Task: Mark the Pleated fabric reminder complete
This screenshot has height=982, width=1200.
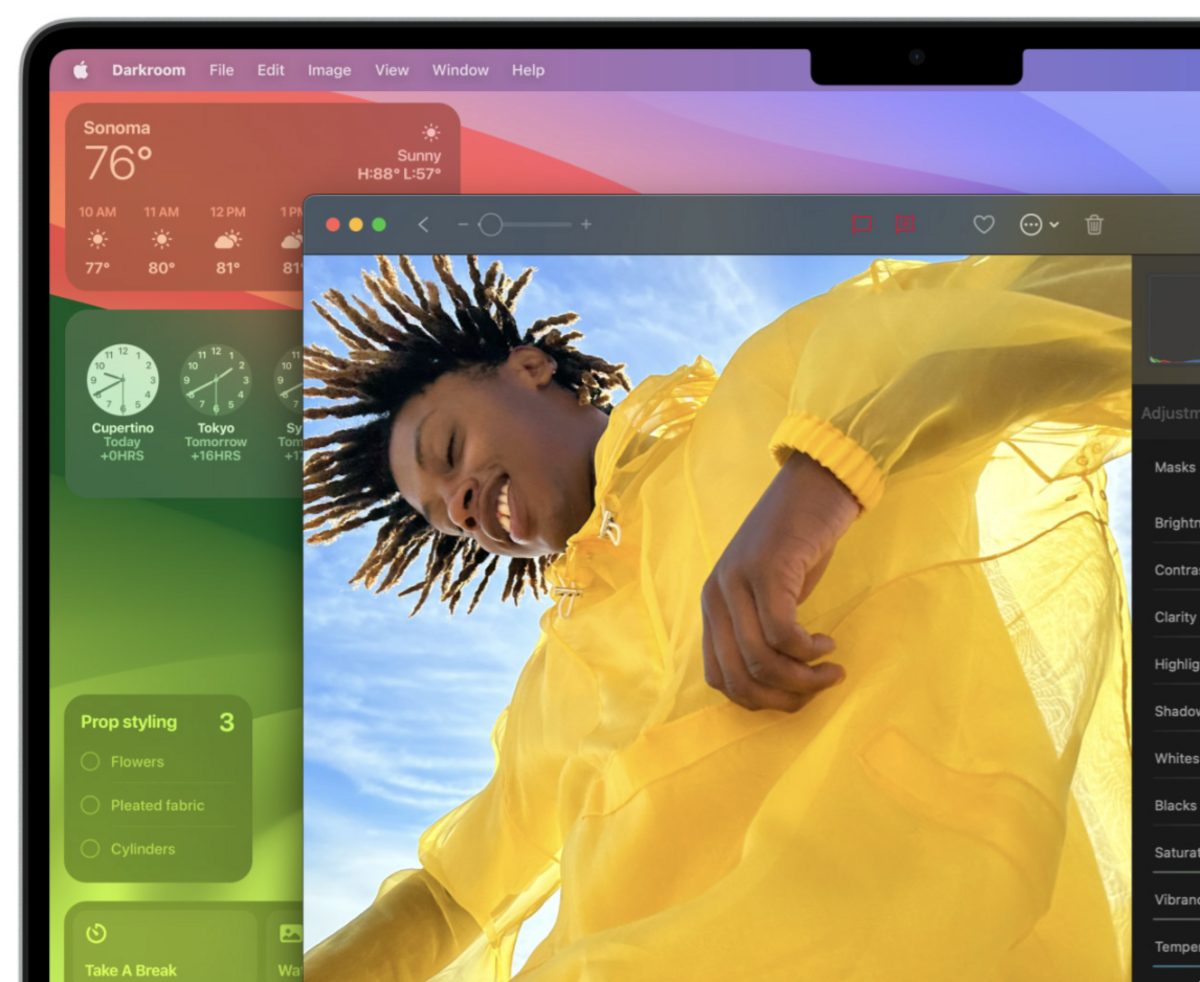Action: 90,805
